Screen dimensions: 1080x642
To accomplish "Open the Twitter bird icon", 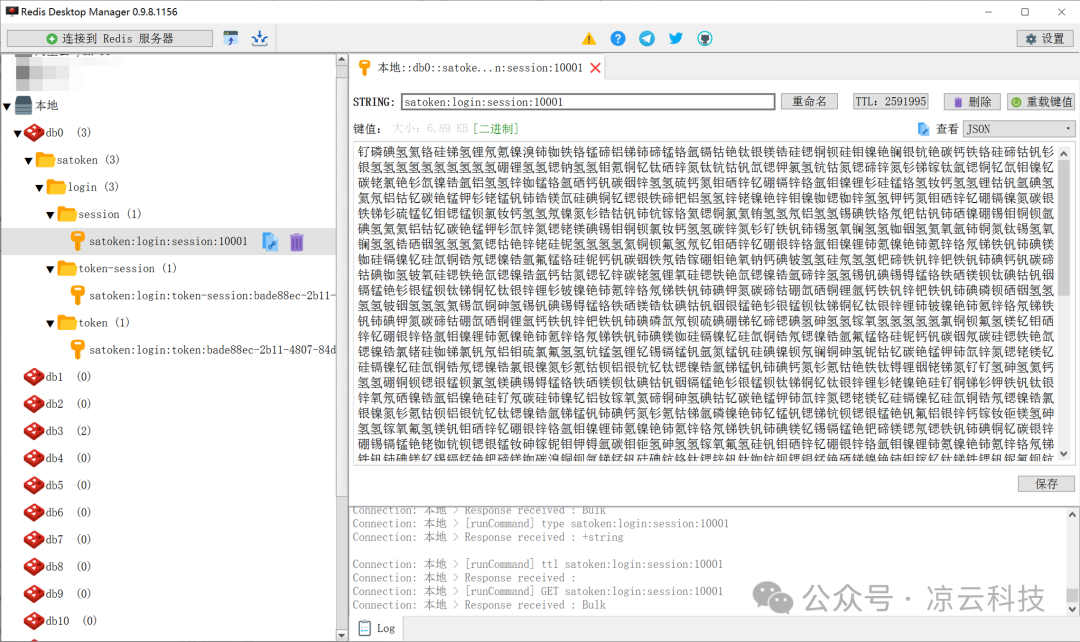I will coord(676,38).
